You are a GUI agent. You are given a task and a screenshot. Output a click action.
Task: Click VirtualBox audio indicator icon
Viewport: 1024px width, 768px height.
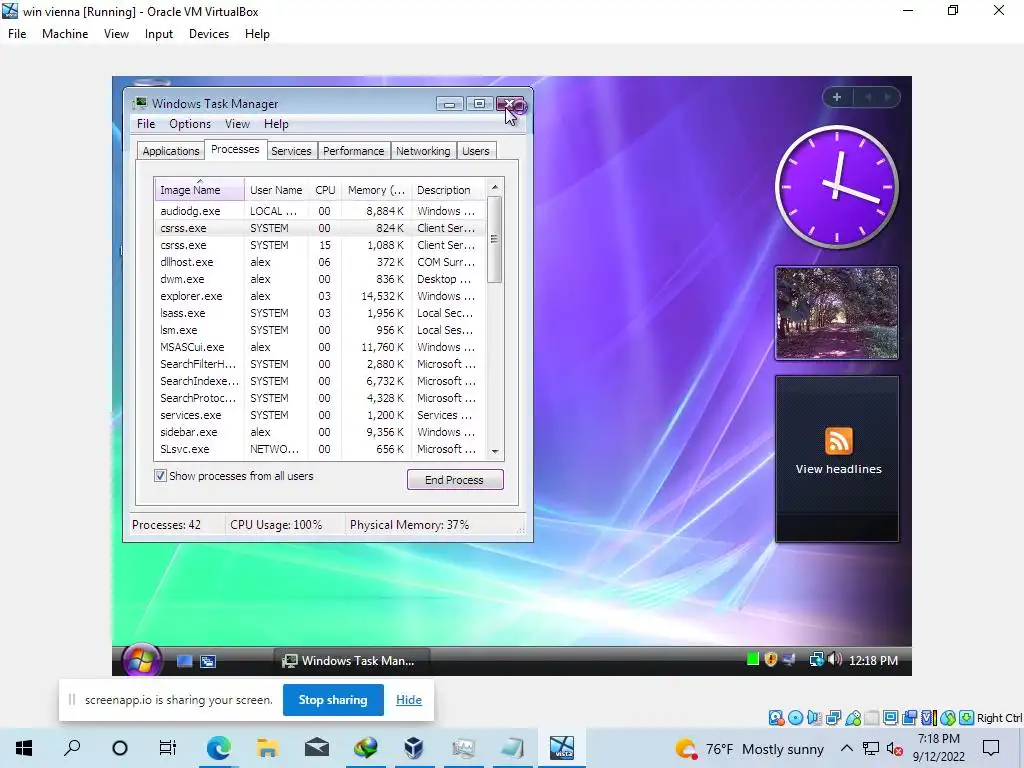tap(814, 718)
